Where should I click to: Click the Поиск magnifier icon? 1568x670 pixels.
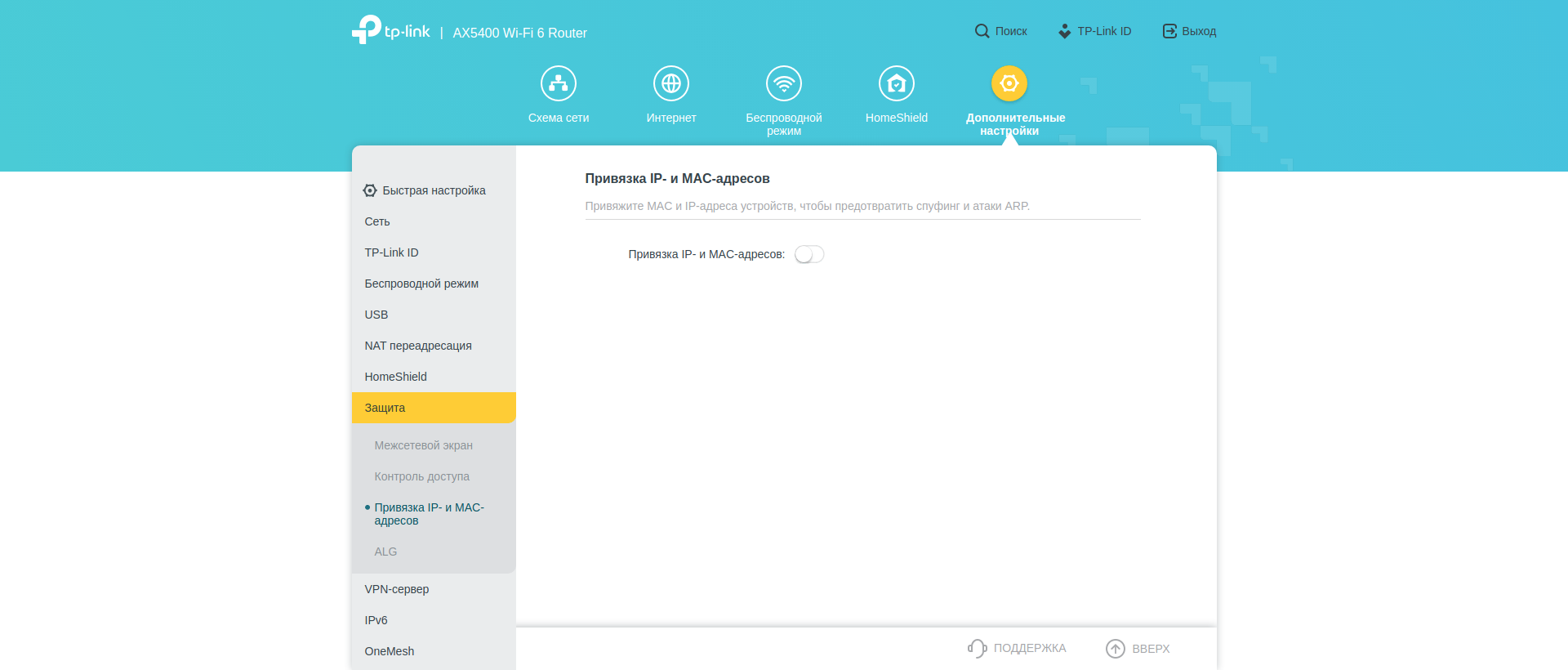pos(982,31)
